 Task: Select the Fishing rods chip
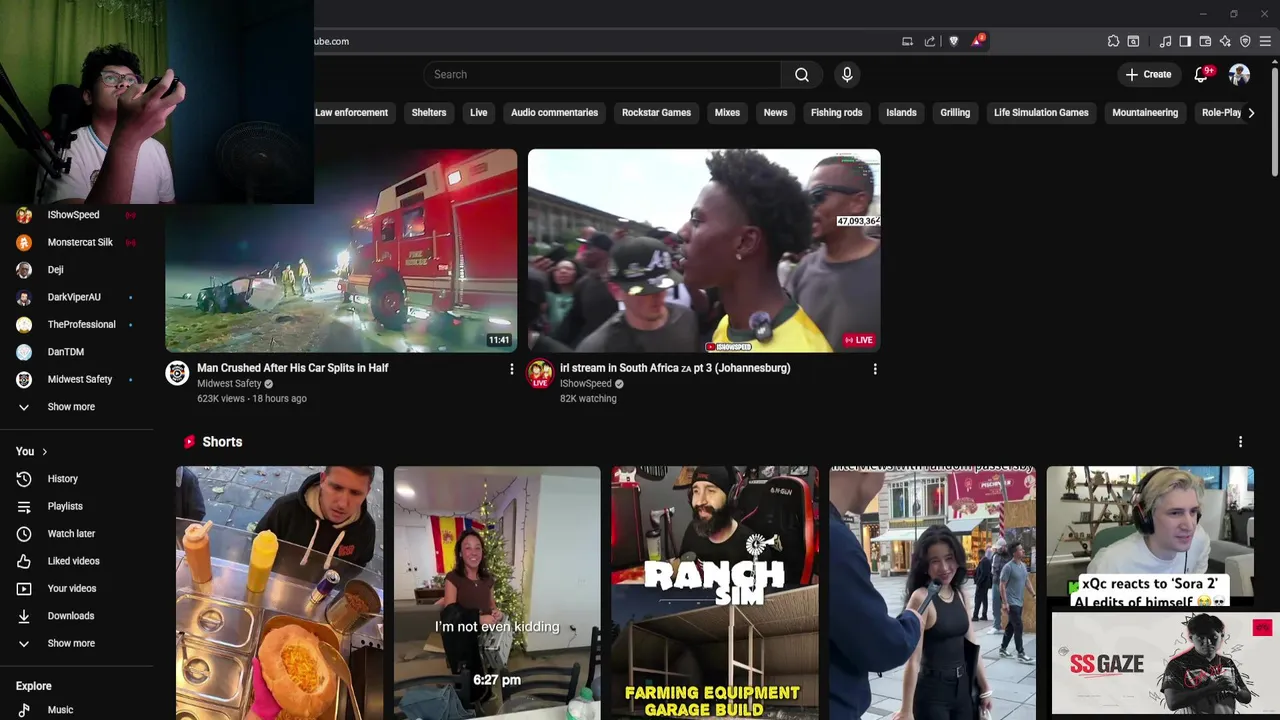coord(836,113)
